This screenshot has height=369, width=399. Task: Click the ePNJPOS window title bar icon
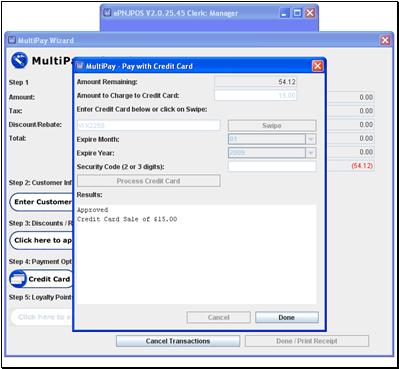(107, 13)
